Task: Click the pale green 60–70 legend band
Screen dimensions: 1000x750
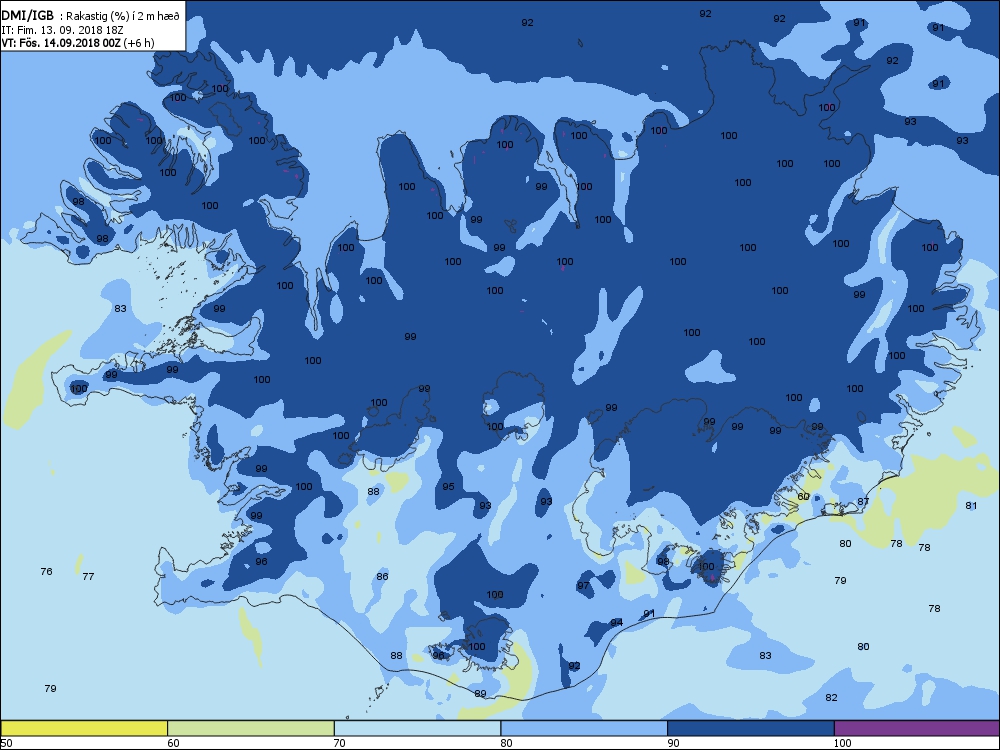Action: (251, 728)
